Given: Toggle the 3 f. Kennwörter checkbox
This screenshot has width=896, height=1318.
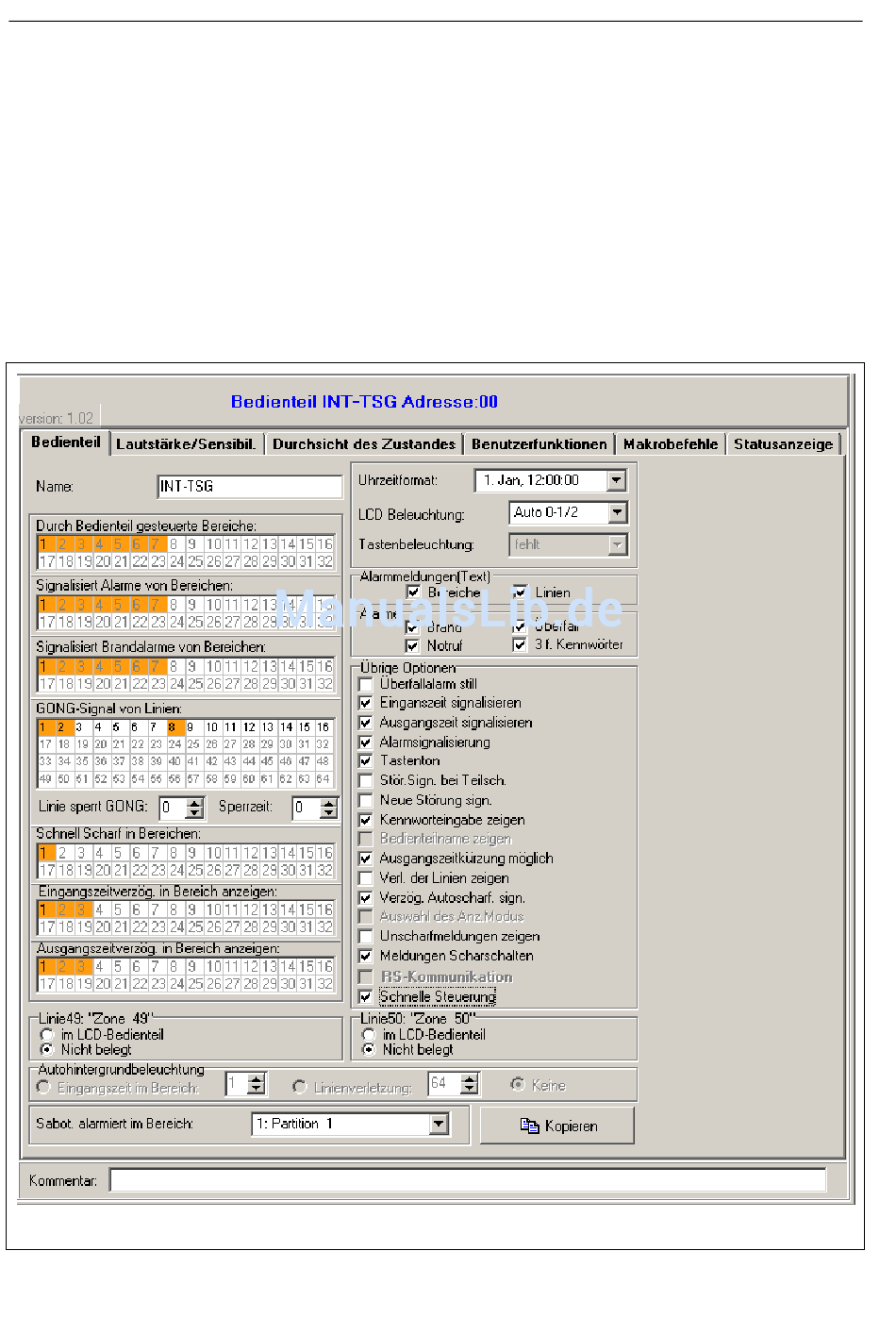Looking at the screenshot, I should point(519,644).
